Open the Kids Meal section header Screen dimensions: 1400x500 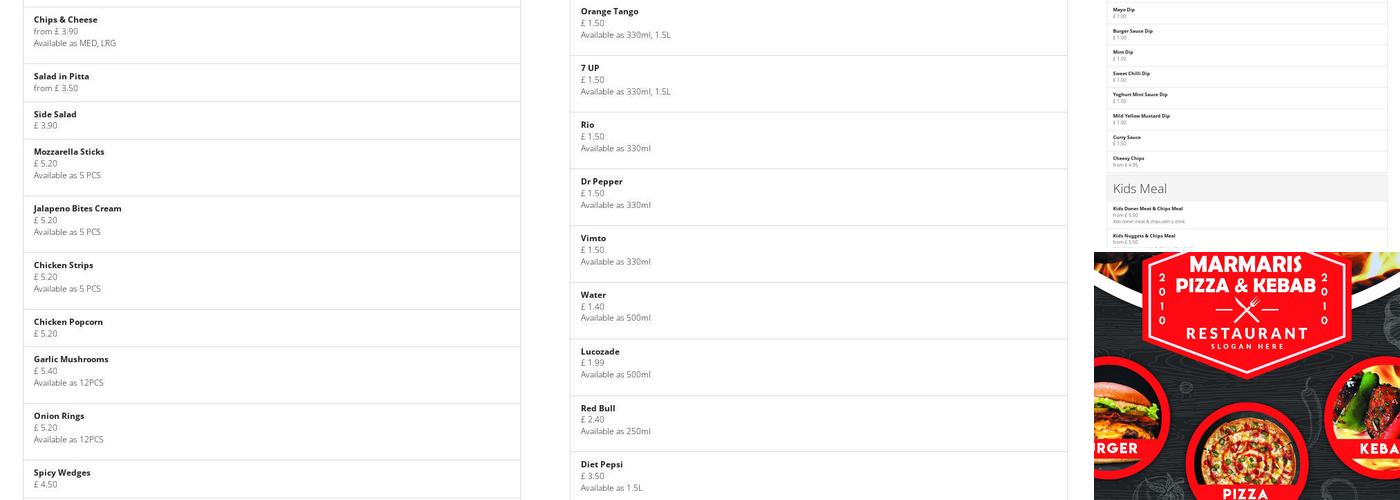1140,188
